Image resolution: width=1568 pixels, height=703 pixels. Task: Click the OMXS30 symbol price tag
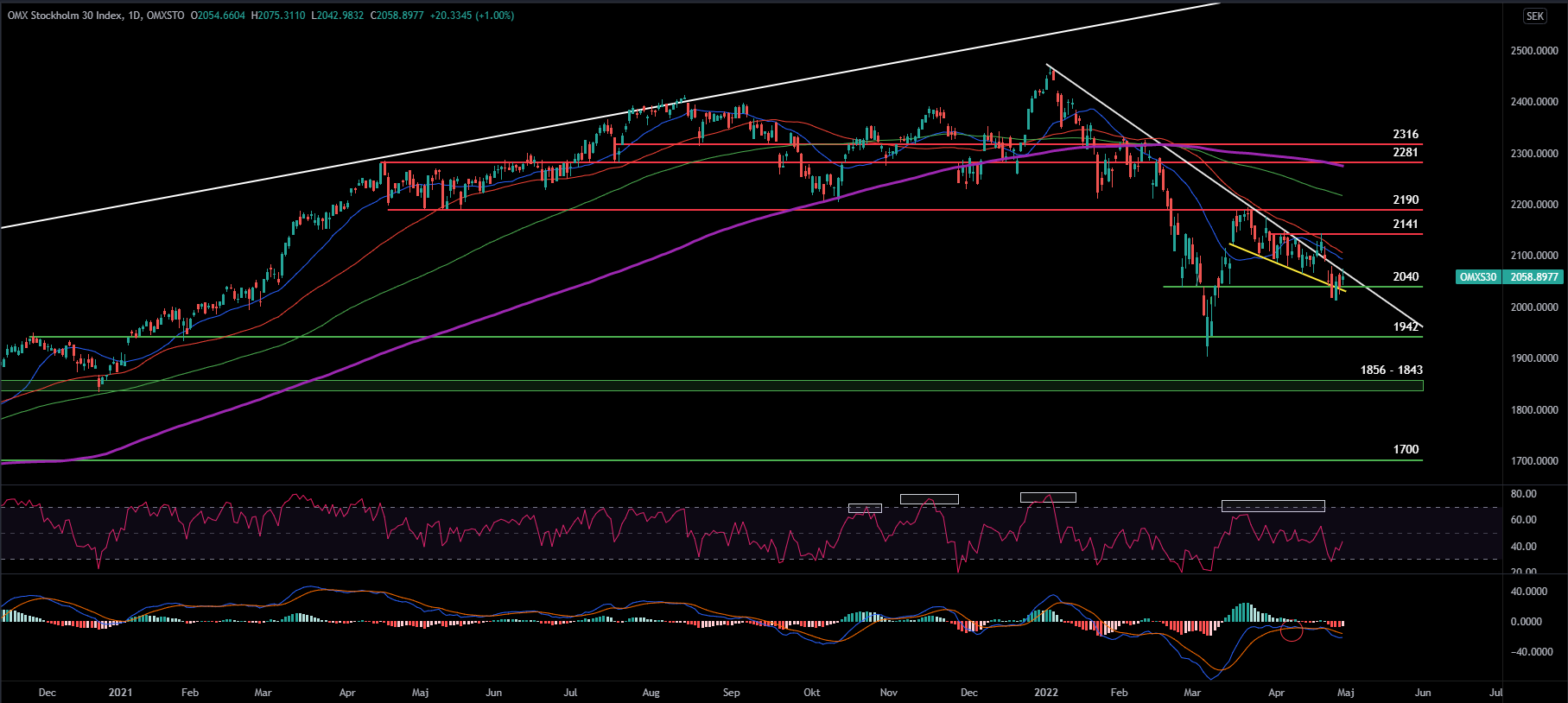(1477, 277)
